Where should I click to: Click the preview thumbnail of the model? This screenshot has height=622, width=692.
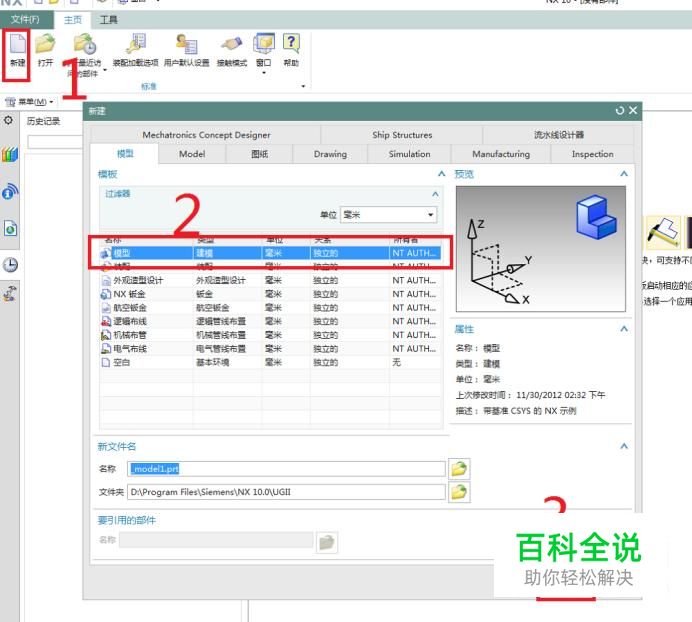tap(541, 249)
